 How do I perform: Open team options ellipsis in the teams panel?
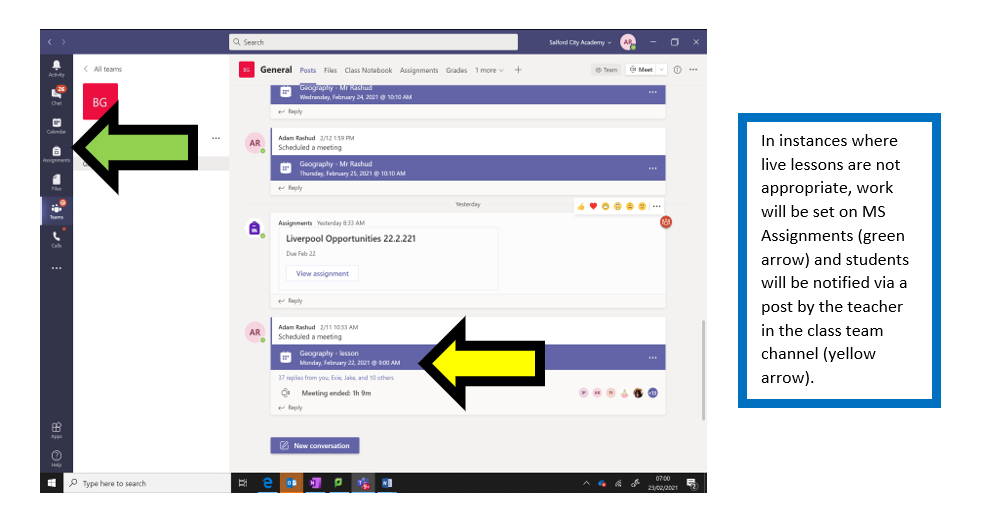coord(216,138)
